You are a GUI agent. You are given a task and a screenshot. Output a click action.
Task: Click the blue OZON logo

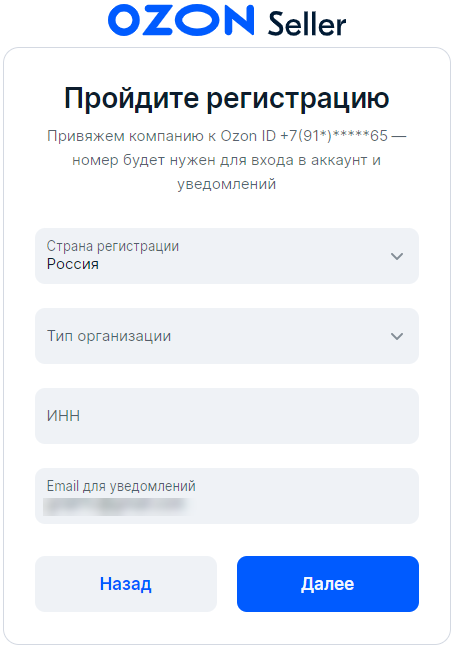(x=181, y=20)
